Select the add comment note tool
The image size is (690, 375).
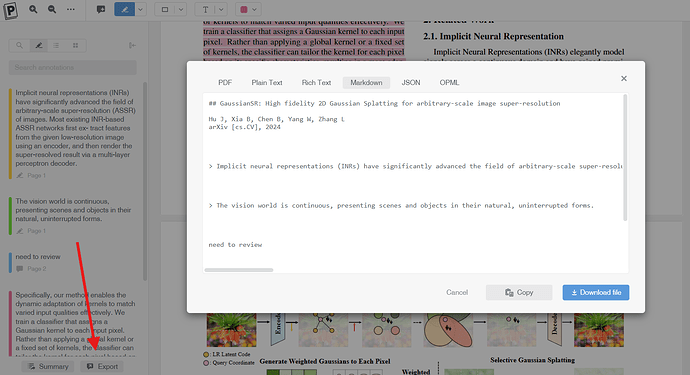(101, 9)
